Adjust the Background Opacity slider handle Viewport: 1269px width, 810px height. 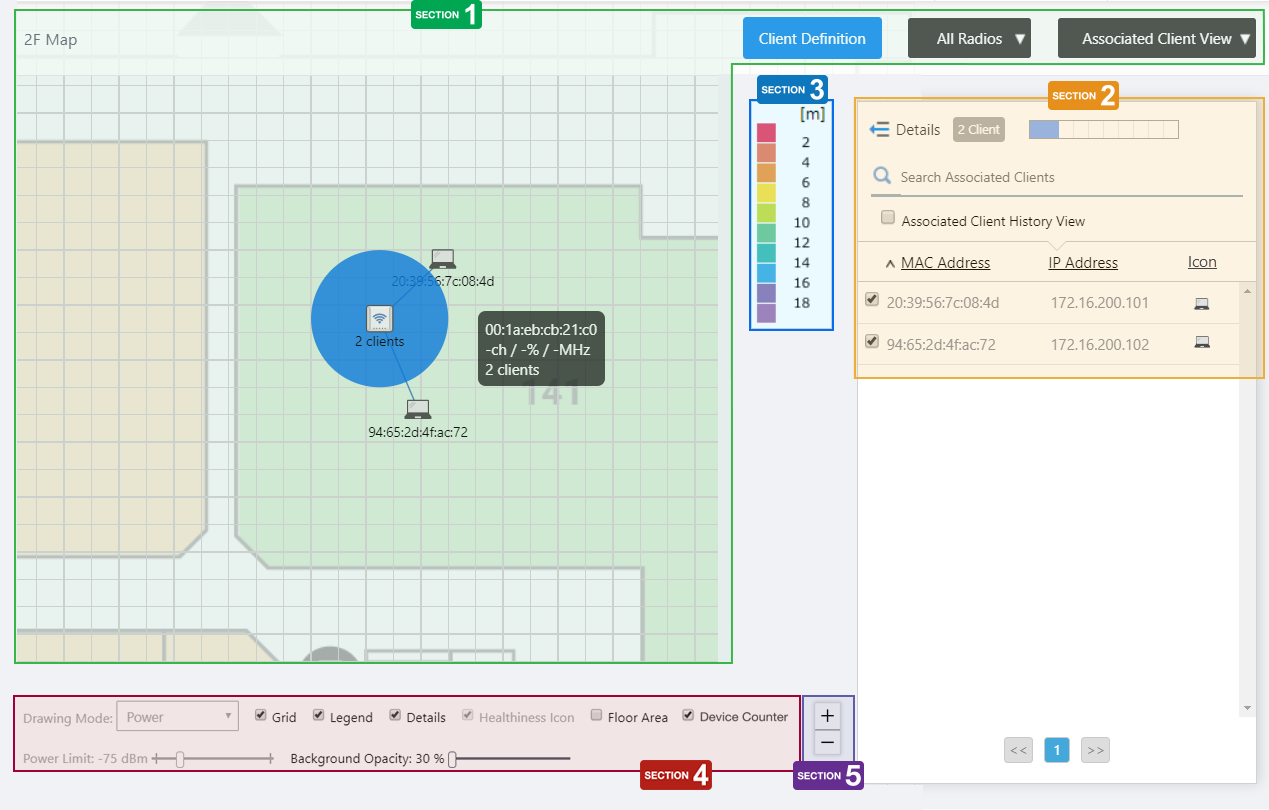(452, 760)
